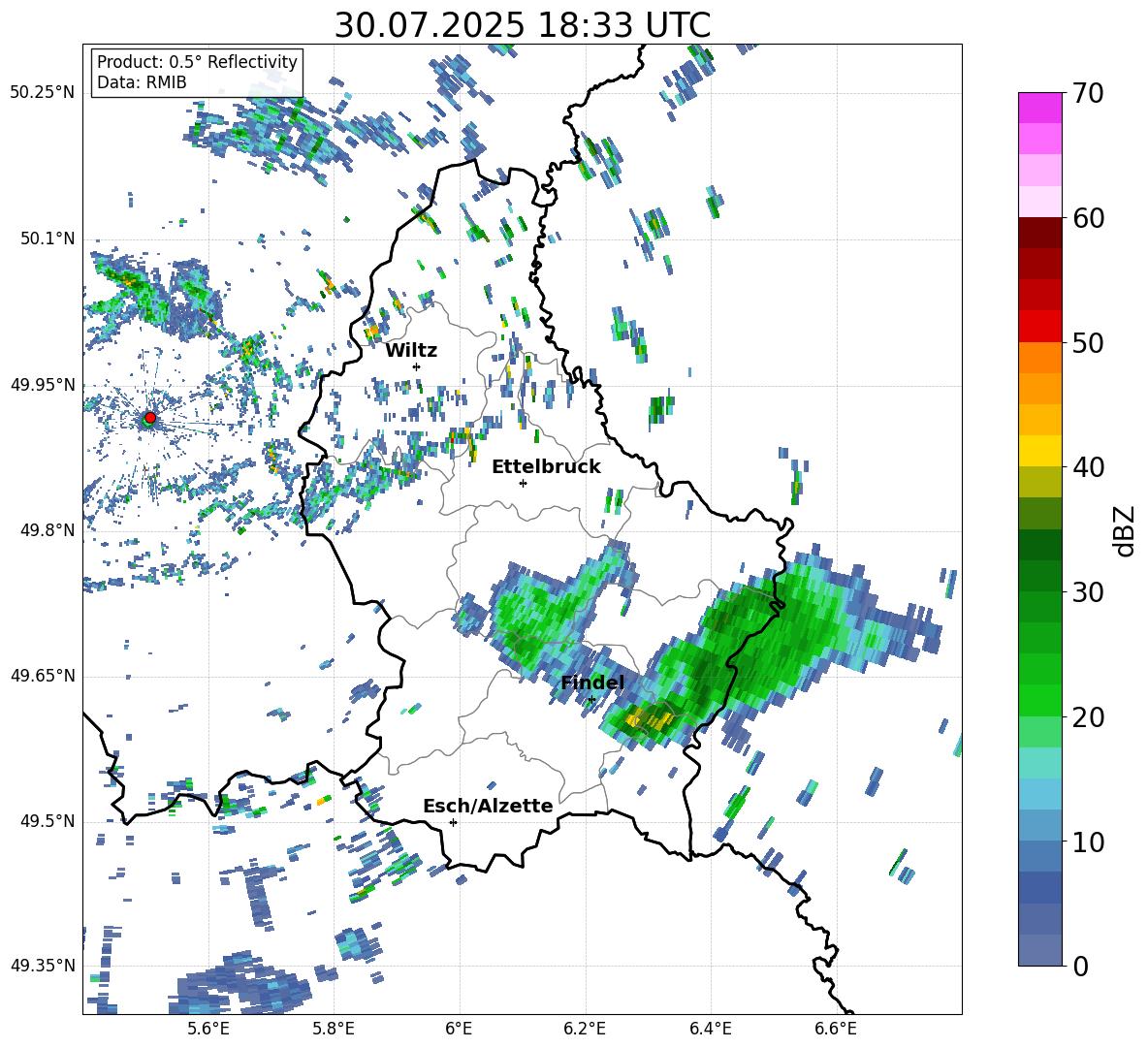Click the yellow colorbar segment above 40
The image size is (1148, 1048).
(1039, 451)
